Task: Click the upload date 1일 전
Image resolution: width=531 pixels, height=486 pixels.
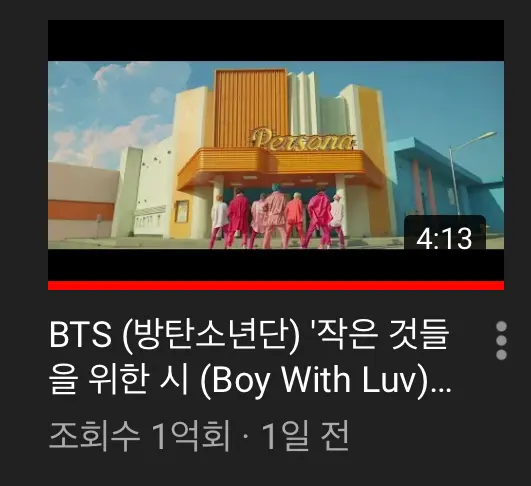Action: [x=305, y=436]
